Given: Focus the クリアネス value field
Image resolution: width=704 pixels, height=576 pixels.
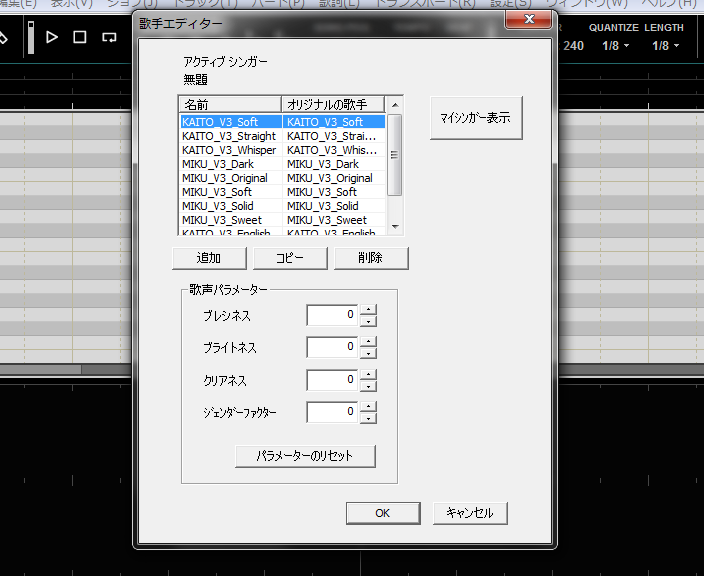Looking at the screenshot, I should [x=332, y=380].
